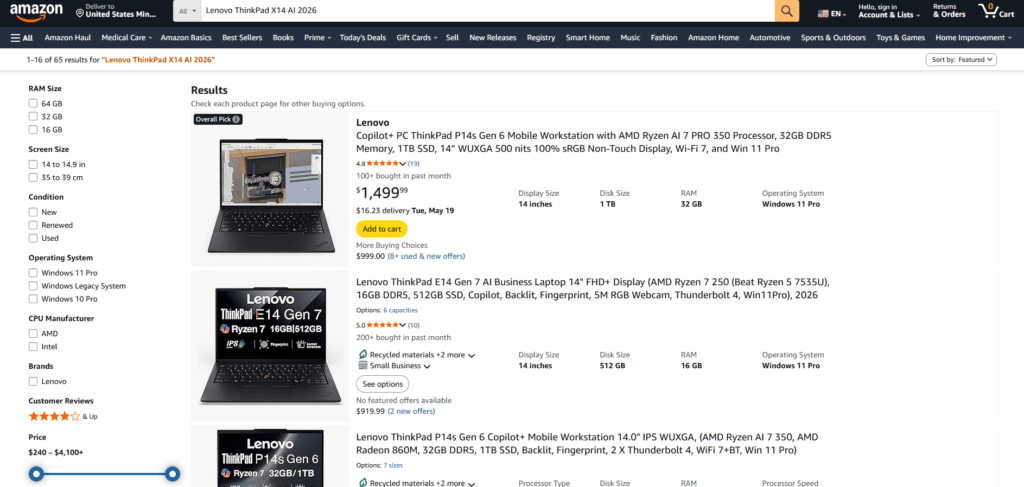Go to Sports & Outdoors
This screenshot has height=487, width=1024.
click(833, 38)
